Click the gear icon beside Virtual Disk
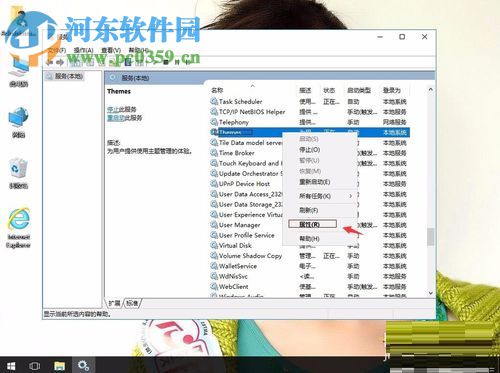 pos(214,245)
